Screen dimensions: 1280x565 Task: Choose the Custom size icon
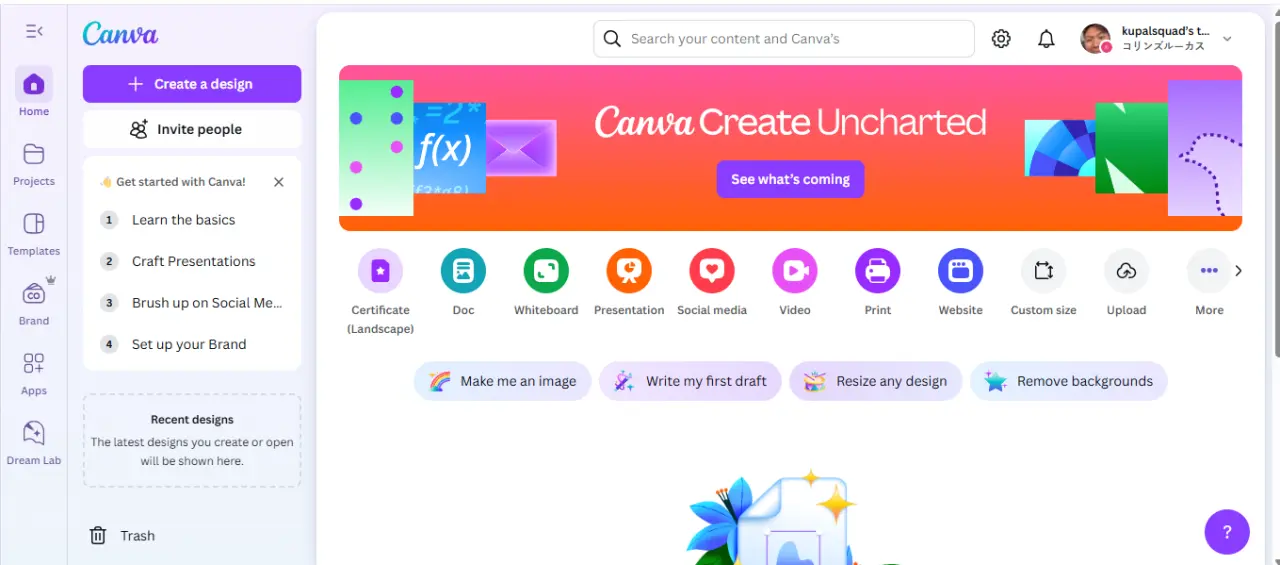point(1044,271)
